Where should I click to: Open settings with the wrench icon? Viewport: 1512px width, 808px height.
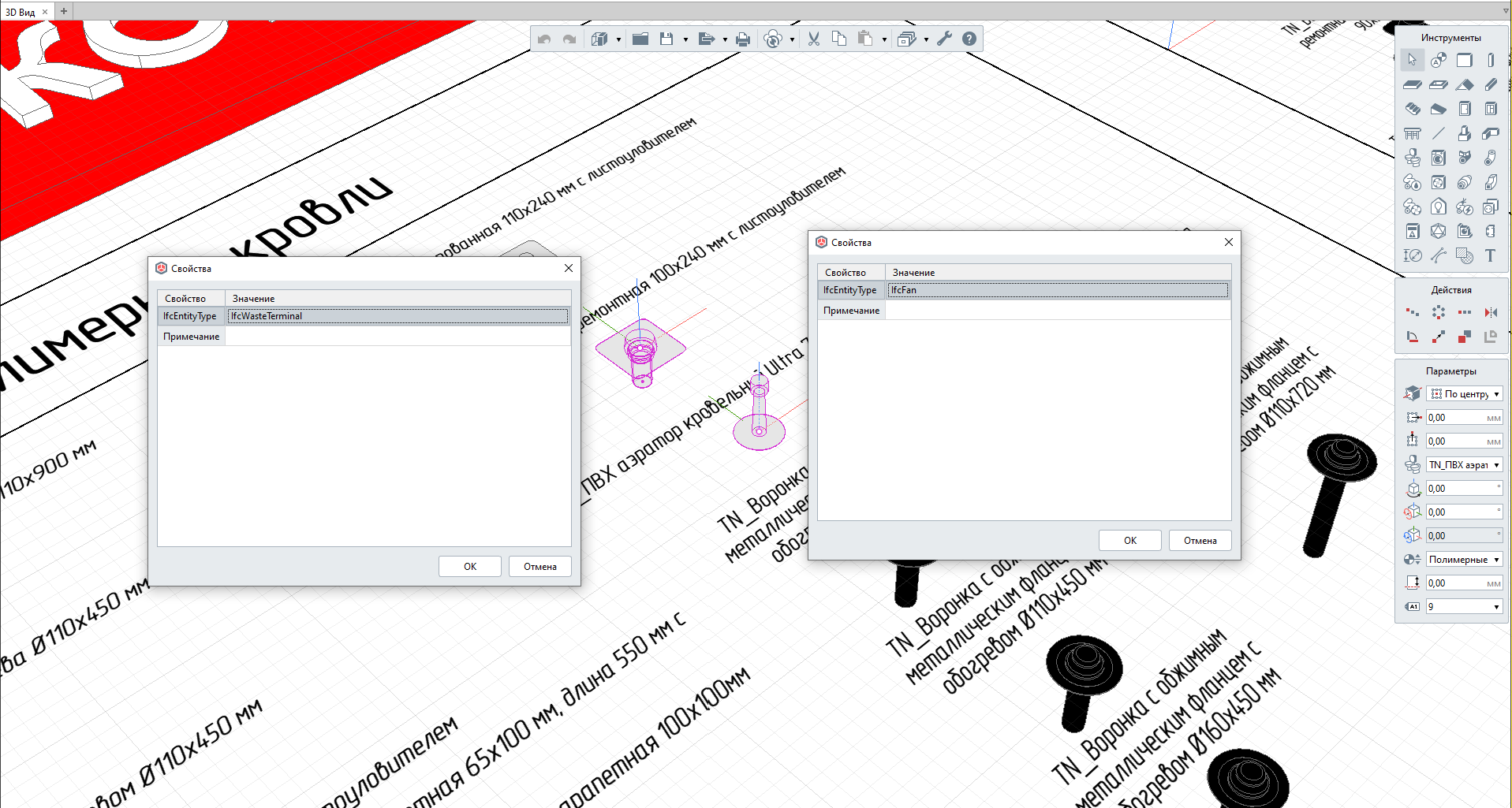click(x=944, y=39)
